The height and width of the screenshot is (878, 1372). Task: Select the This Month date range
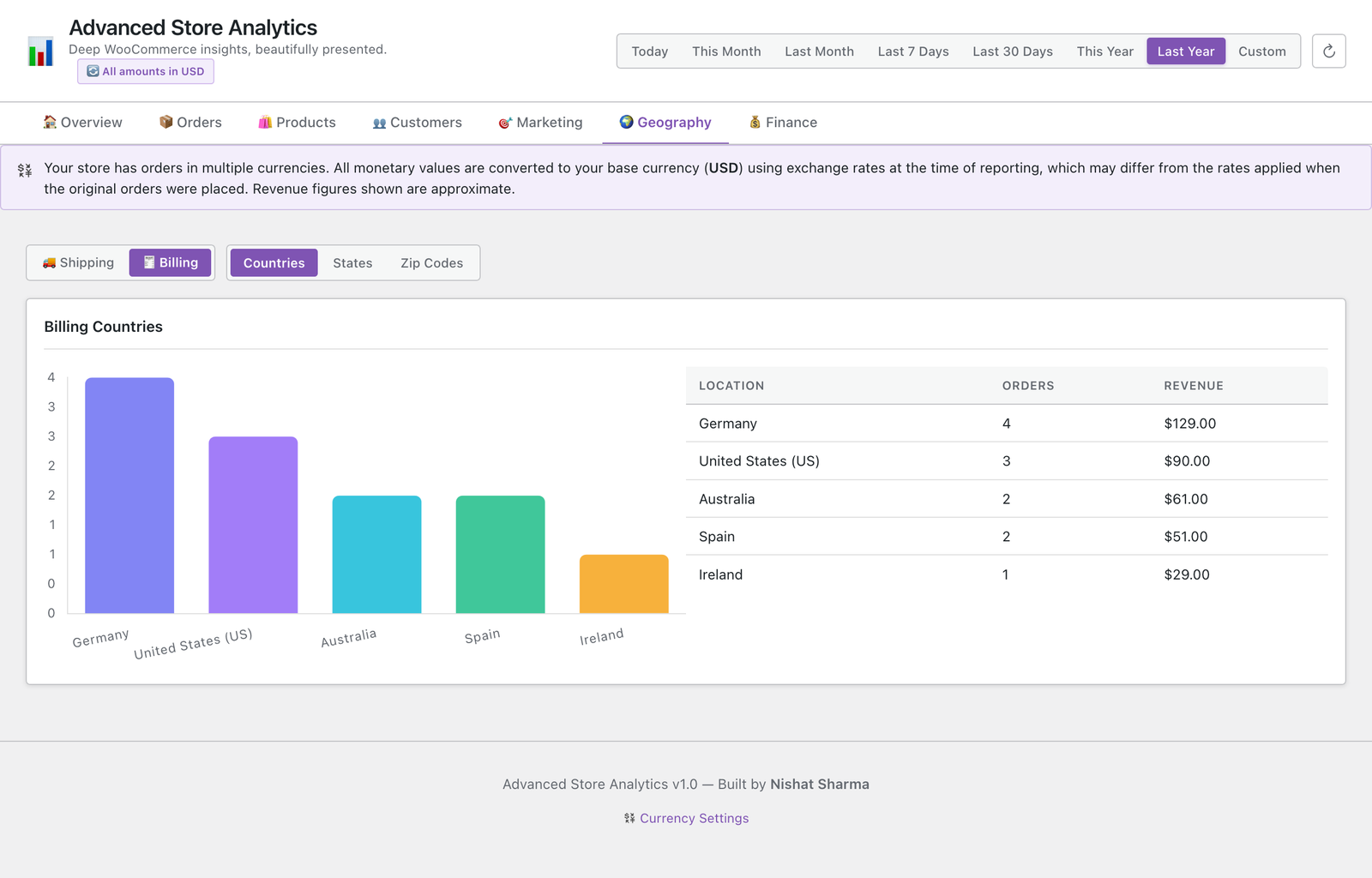point(726,51)
